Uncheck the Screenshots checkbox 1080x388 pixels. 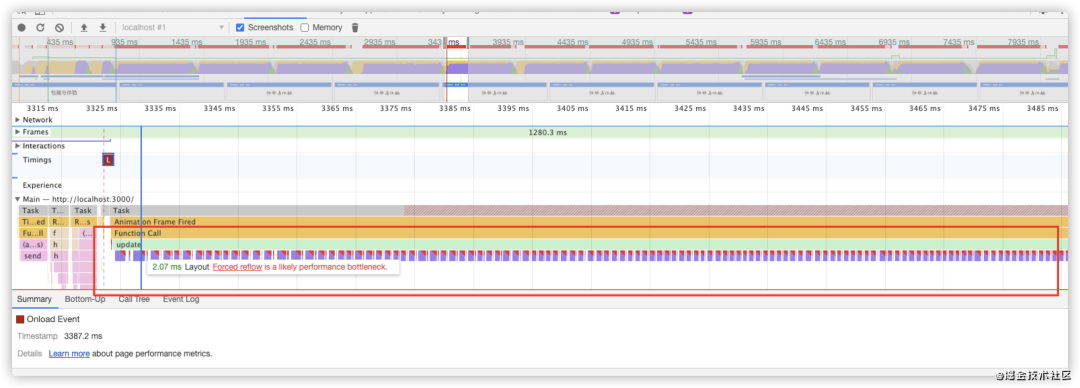click(x=240, y=28)
